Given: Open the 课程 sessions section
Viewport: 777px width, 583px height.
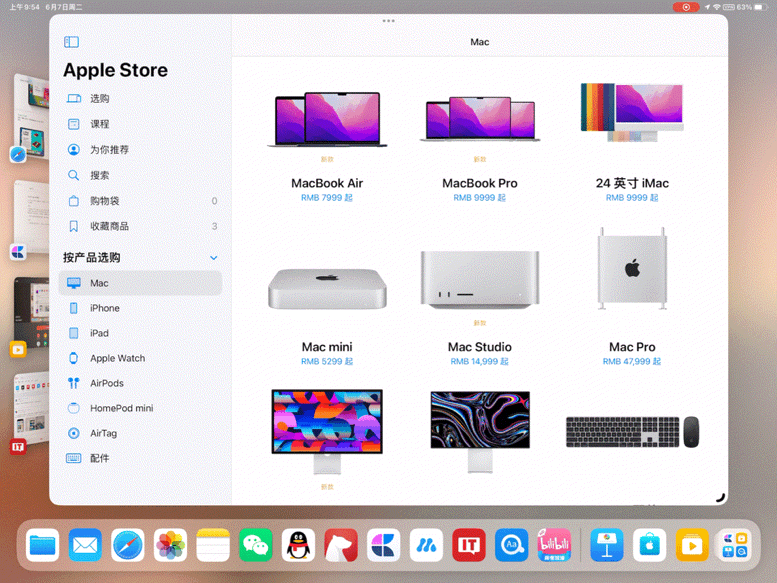Looking at the screenshot, I should pyautogui.click(x=140, y=124).
